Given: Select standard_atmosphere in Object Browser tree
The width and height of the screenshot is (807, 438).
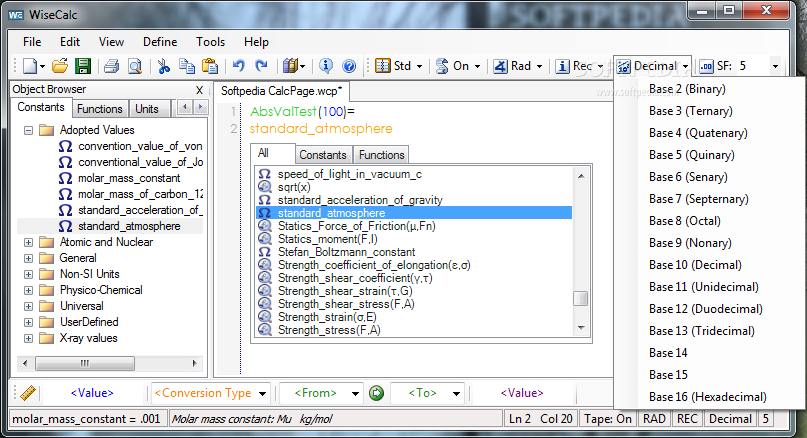Looking at the screenshot, I should coord(129,226).
